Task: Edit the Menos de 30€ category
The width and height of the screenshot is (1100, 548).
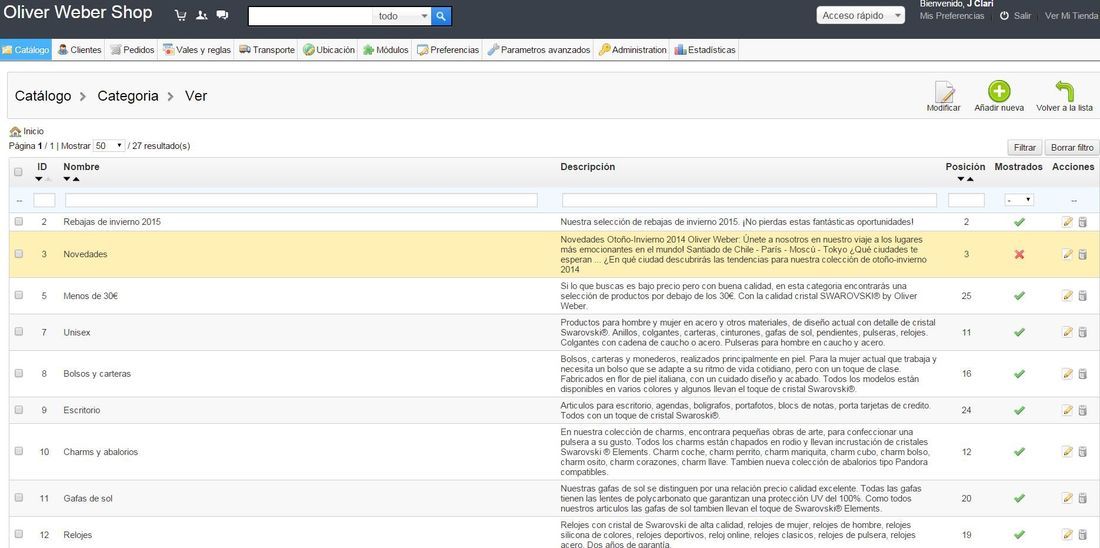Action: pyautogui.click(x=1068, y=296)
